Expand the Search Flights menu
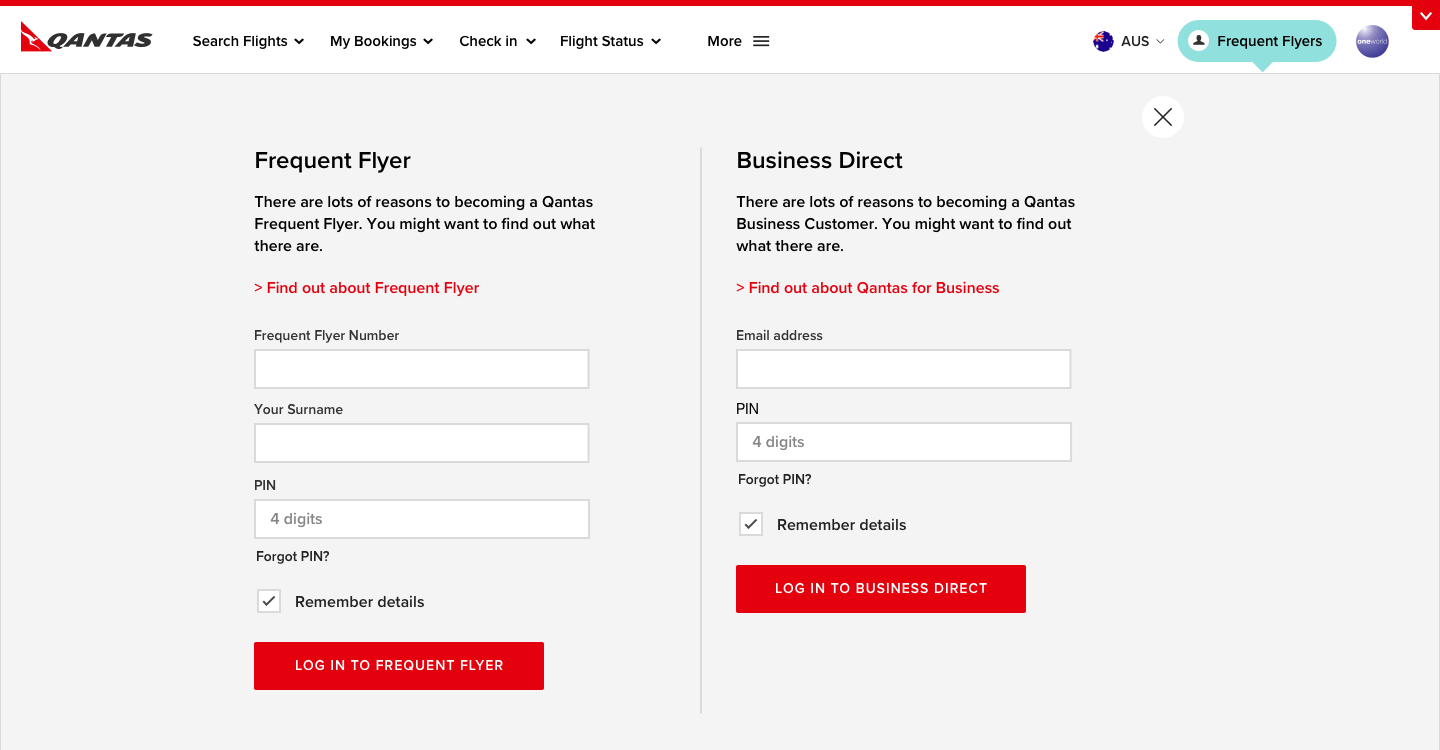The height and width of the screenshot is (750, 1440). [248, 41]
